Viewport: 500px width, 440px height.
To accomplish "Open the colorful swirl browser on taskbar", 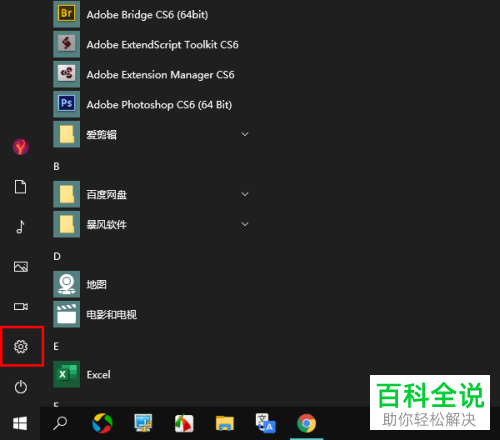I will (102, 423).
